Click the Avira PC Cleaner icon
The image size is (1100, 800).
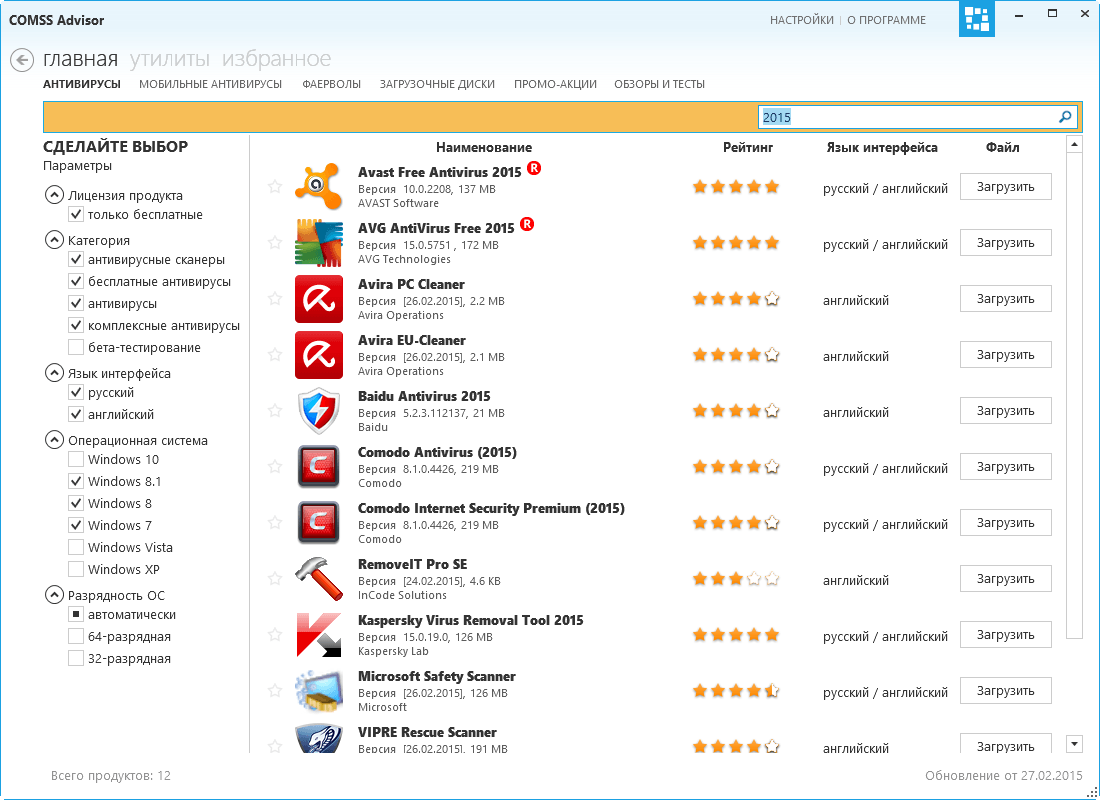click(318, 299)
